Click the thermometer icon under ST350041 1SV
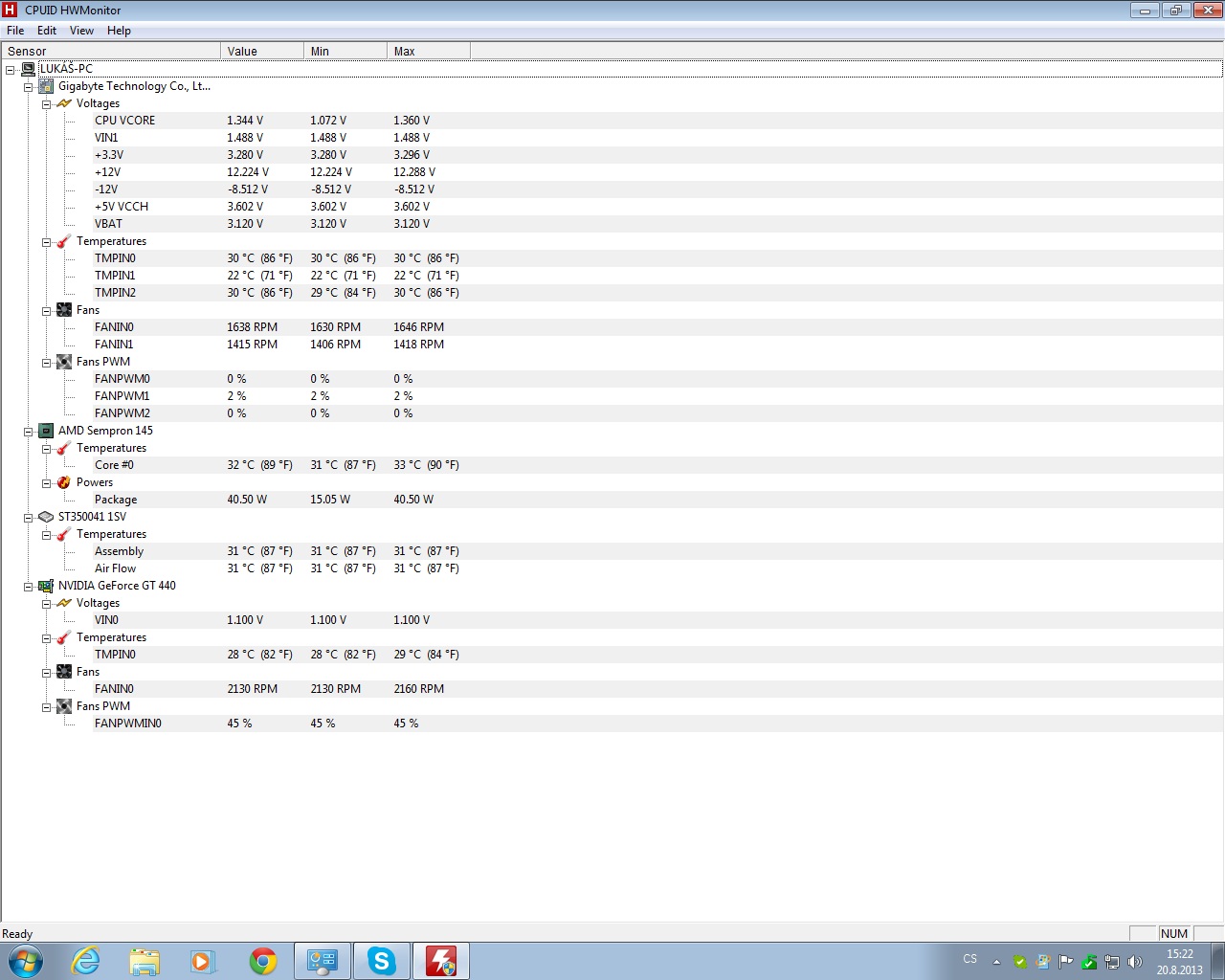The width and height of the screenshot is (1225, 980). [64, 534]
